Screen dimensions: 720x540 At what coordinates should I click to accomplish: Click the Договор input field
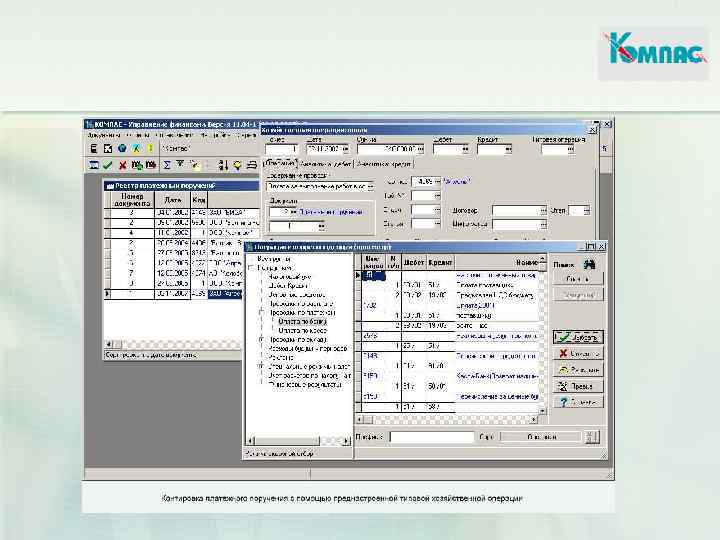[x=516, y=210]
